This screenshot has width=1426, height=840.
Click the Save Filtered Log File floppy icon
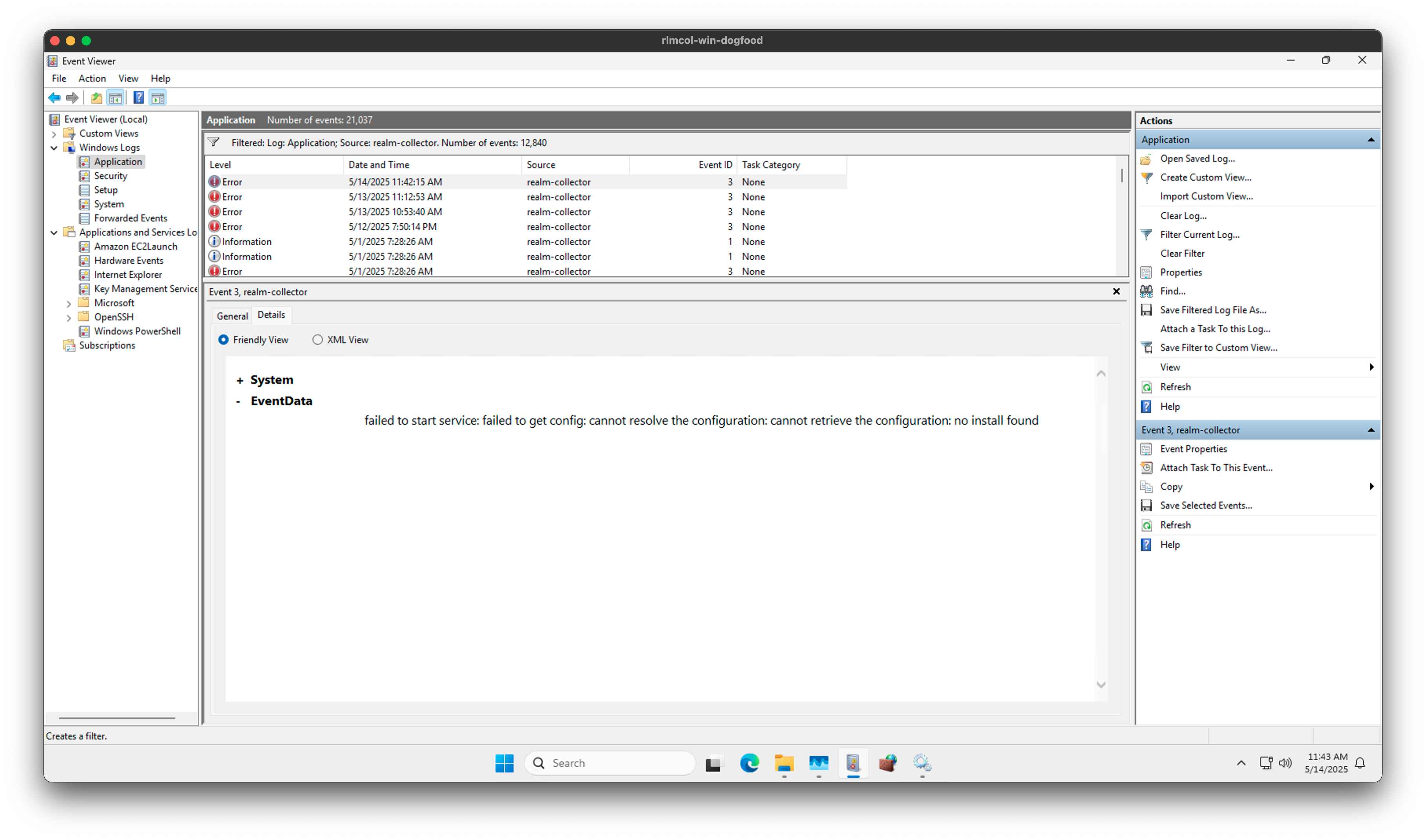pyautogui.click(x=1146, y=310)
